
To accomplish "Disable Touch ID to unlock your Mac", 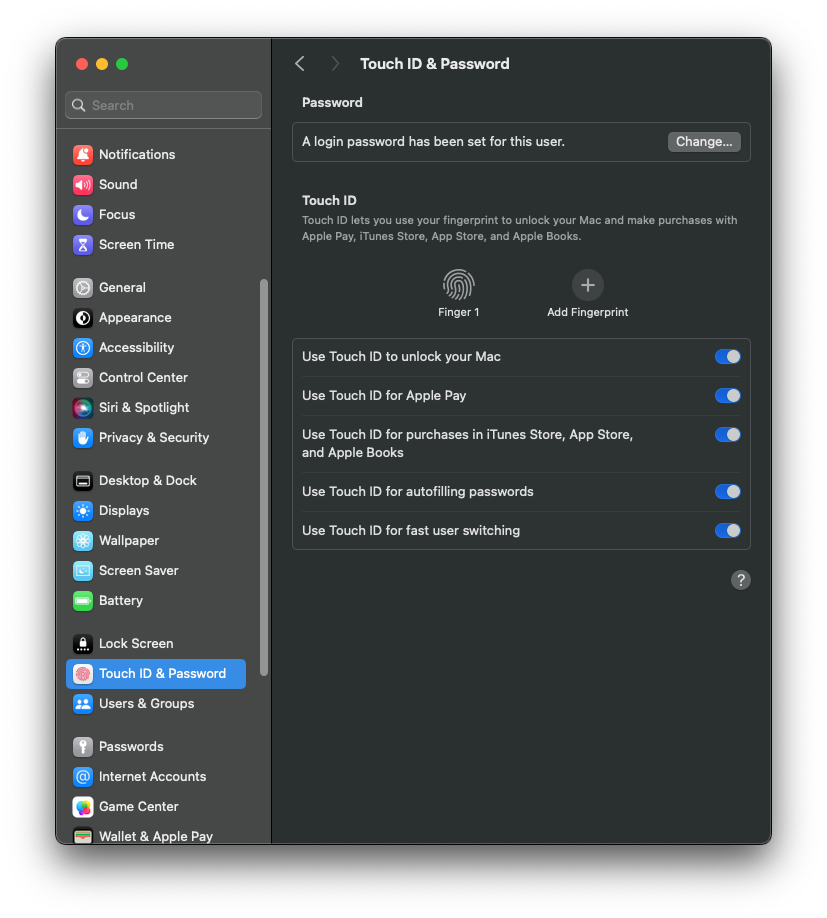I will (728, 357).
